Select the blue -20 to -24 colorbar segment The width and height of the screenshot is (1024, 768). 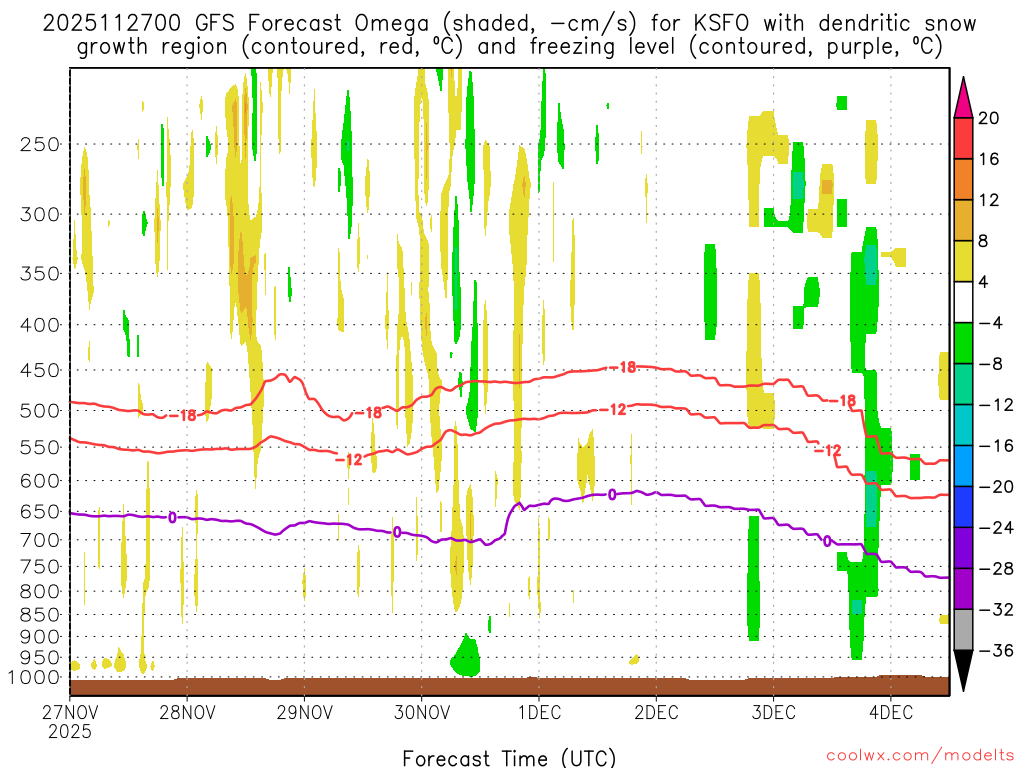coord(963,507)
